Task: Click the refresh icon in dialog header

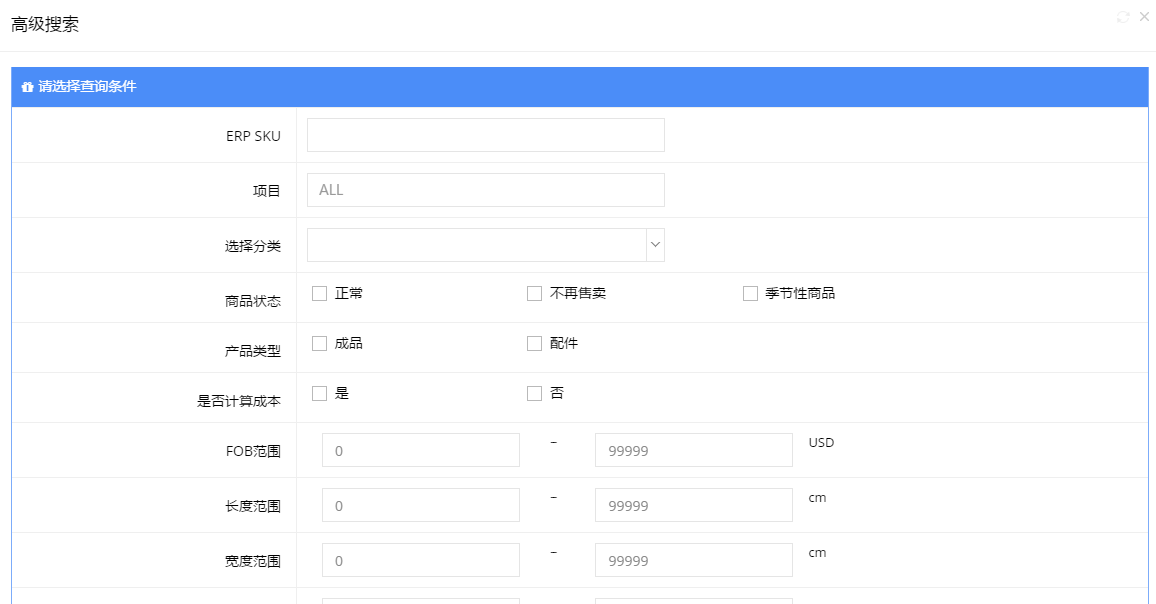Action: coord(1123,17)
